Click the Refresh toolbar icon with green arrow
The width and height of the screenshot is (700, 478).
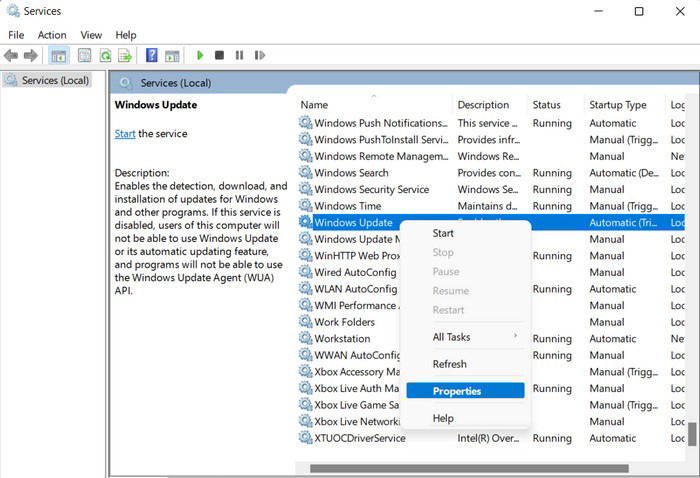[x=105, y=55]
